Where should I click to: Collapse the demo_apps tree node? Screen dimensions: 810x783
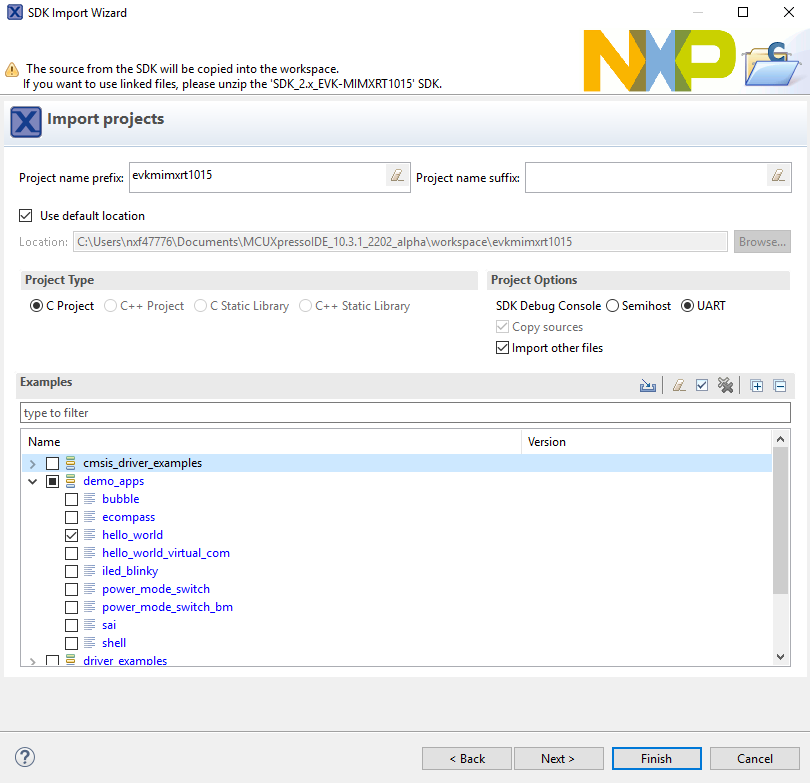tap(33, 482)
